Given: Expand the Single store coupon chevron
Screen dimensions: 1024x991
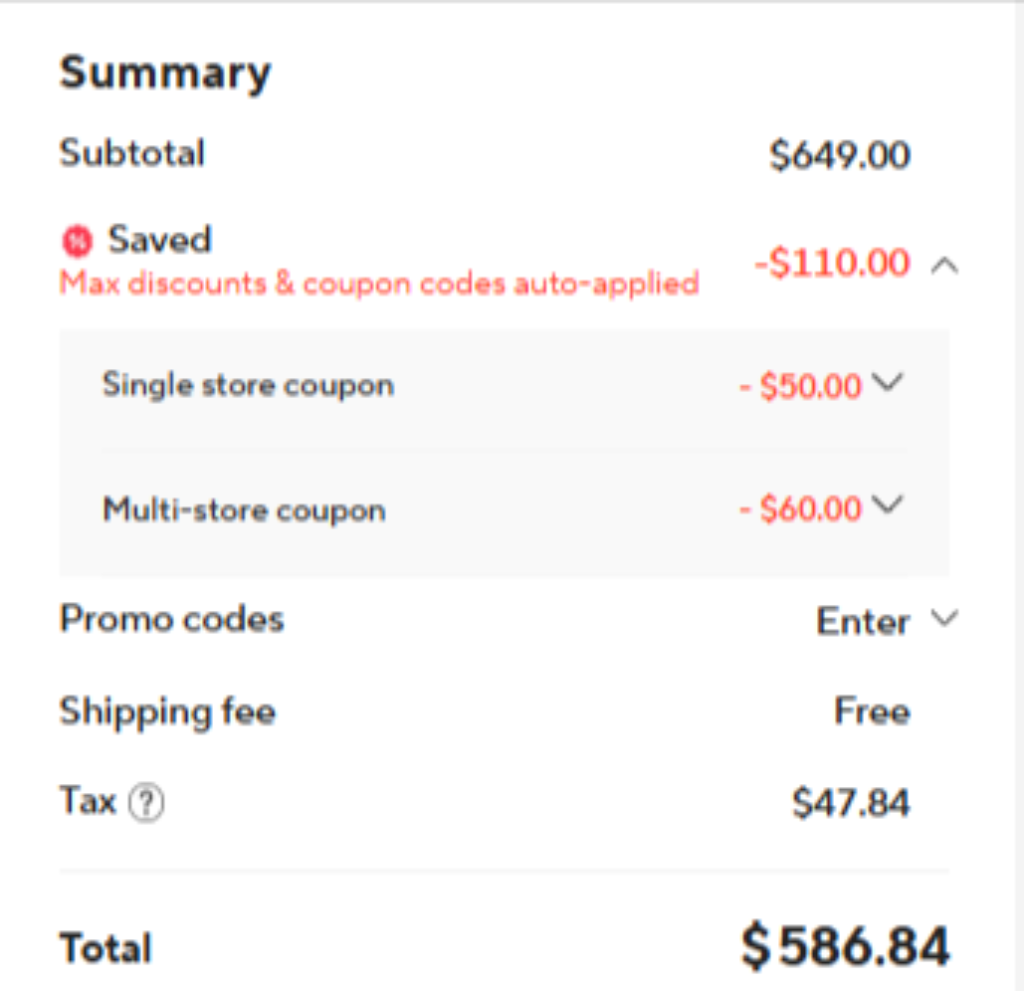Looking at the screenshot, I should tap(888, 382).
